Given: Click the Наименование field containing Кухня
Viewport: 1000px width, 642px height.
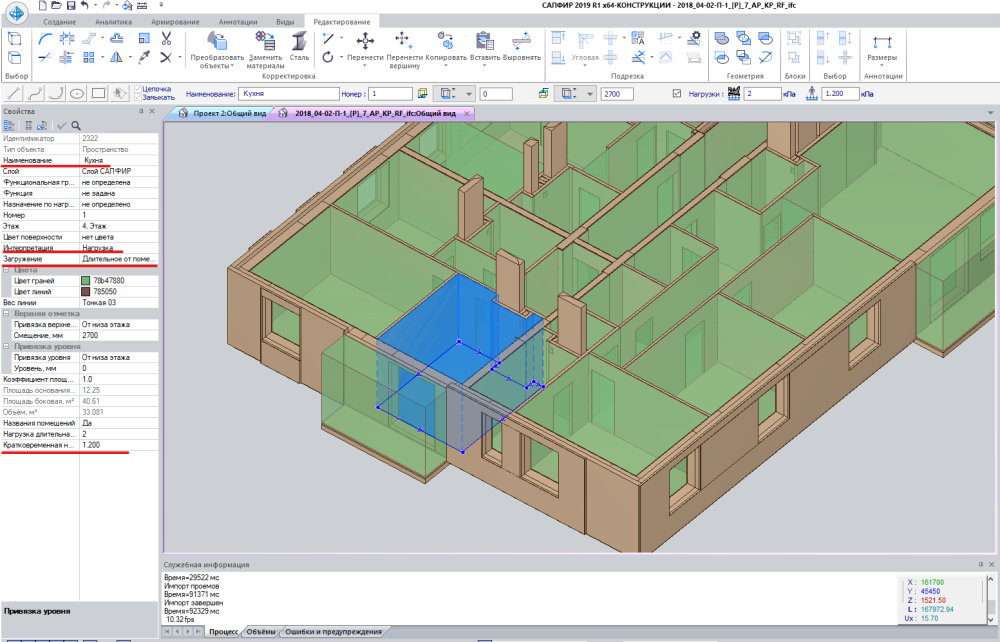Looking at the screenshot, I should (x=289, y=94).
